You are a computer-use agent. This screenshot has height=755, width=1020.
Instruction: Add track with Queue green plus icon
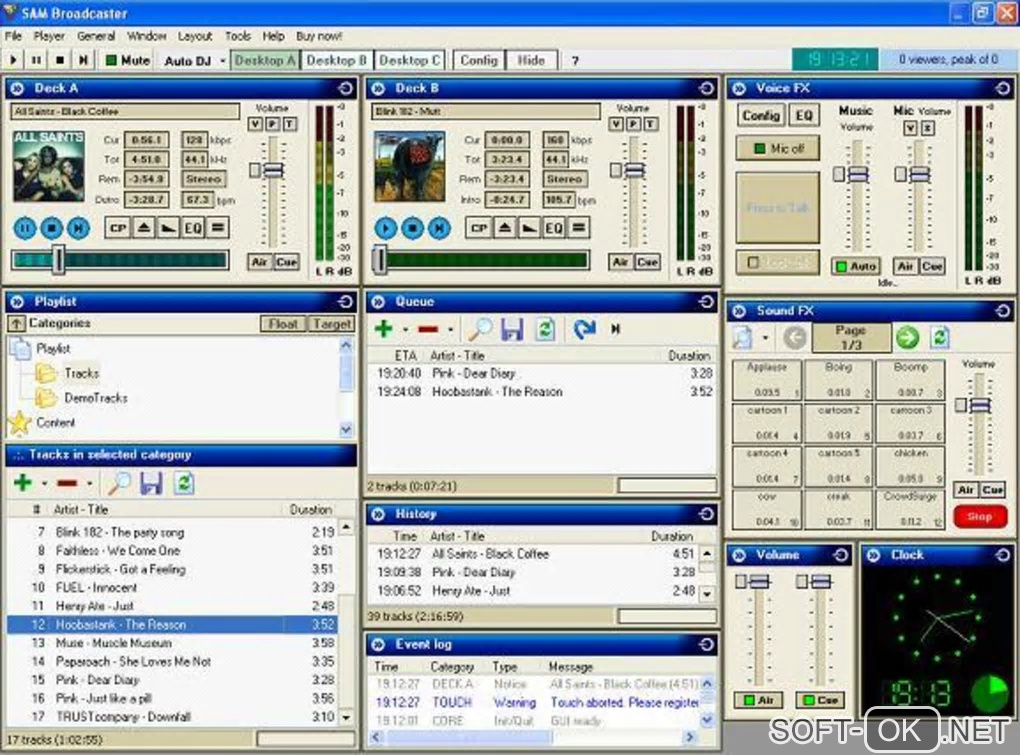pos(384,329)
